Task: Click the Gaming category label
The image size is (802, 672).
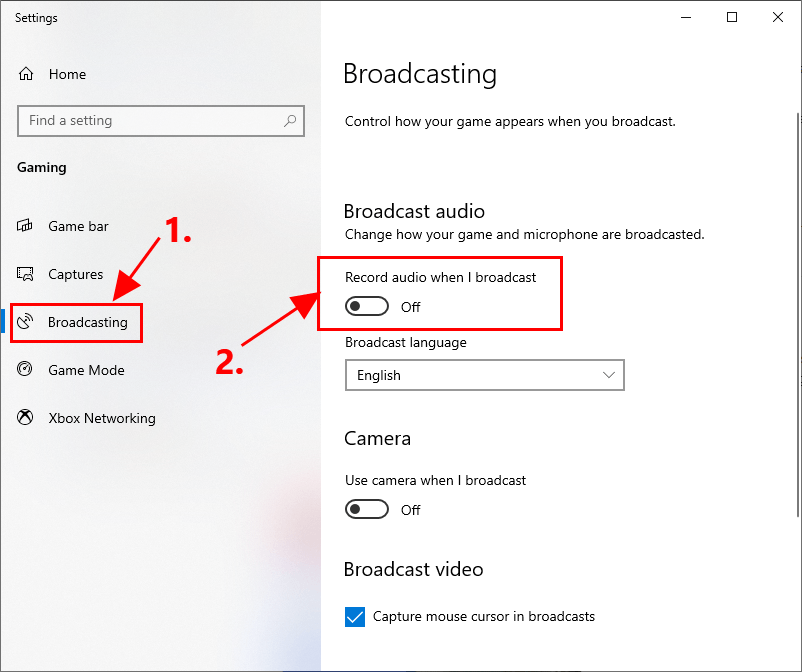Action: 41,168
